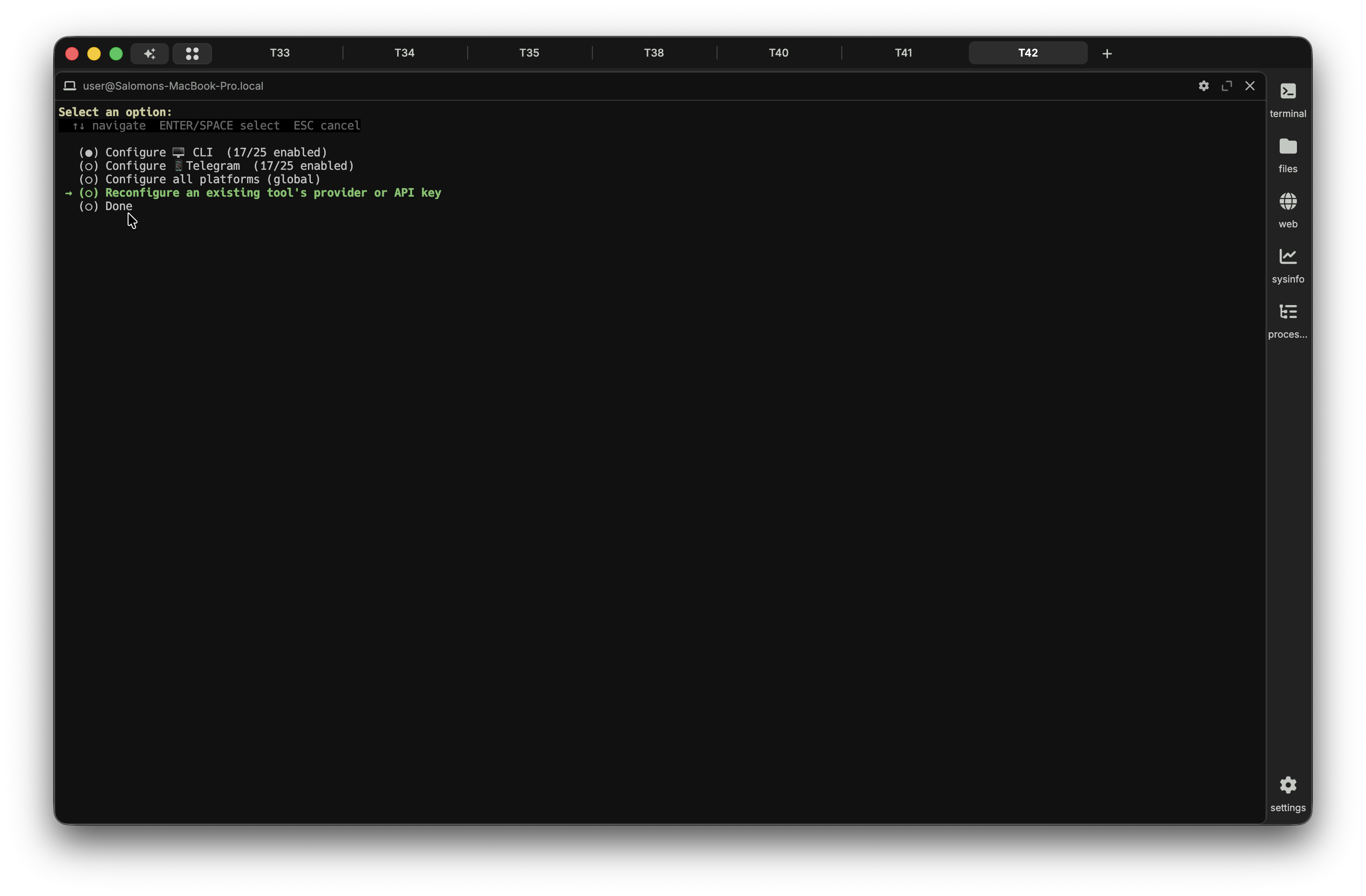
Task: Switch to tab T40
Action: pos(778,53)
